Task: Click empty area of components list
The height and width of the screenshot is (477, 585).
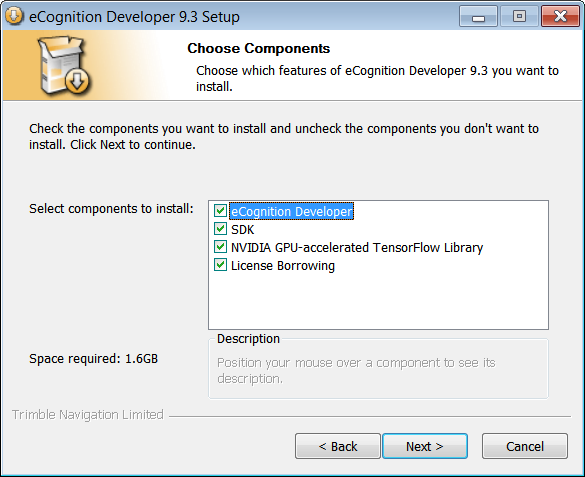Action: [378, 302]
